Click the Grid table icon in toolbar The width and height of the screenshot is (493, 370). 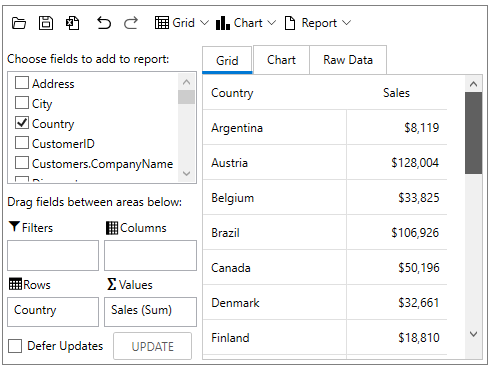(162, 23)
